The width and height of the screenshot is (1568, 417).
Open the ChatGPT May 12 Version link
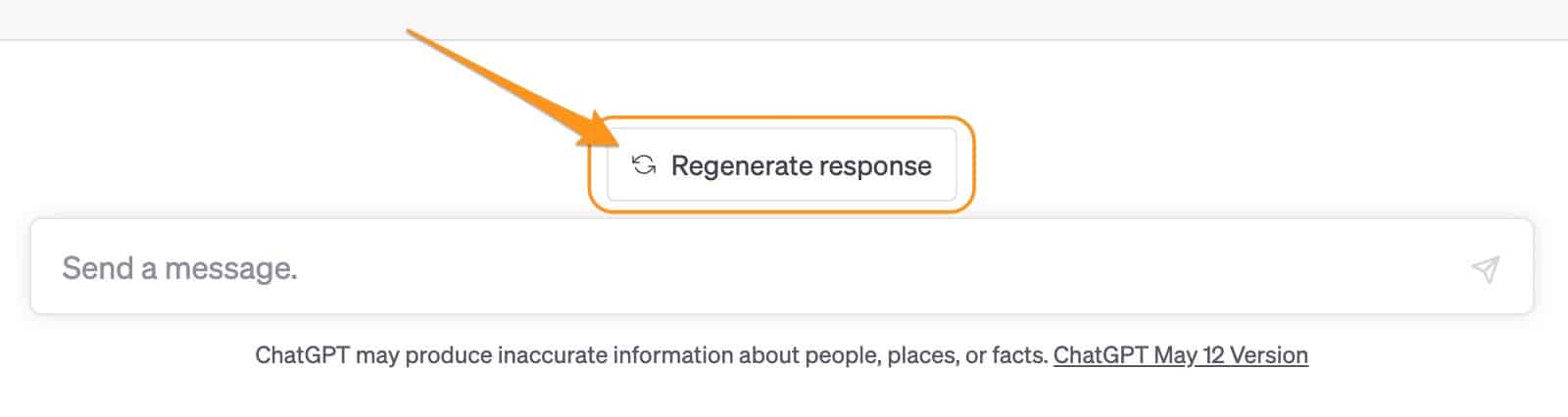point(1180,354)
